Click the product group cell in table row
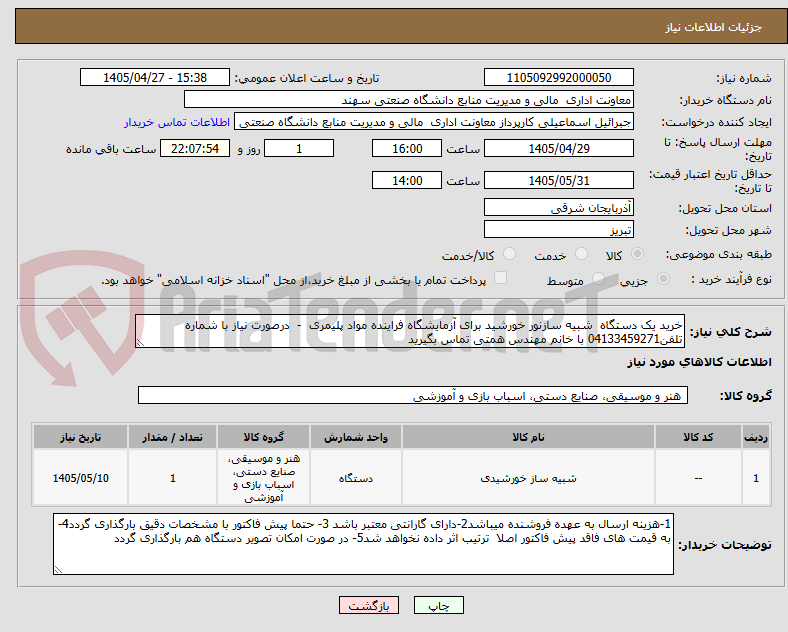Screen dimensions: 788x632 click(263, 478)
